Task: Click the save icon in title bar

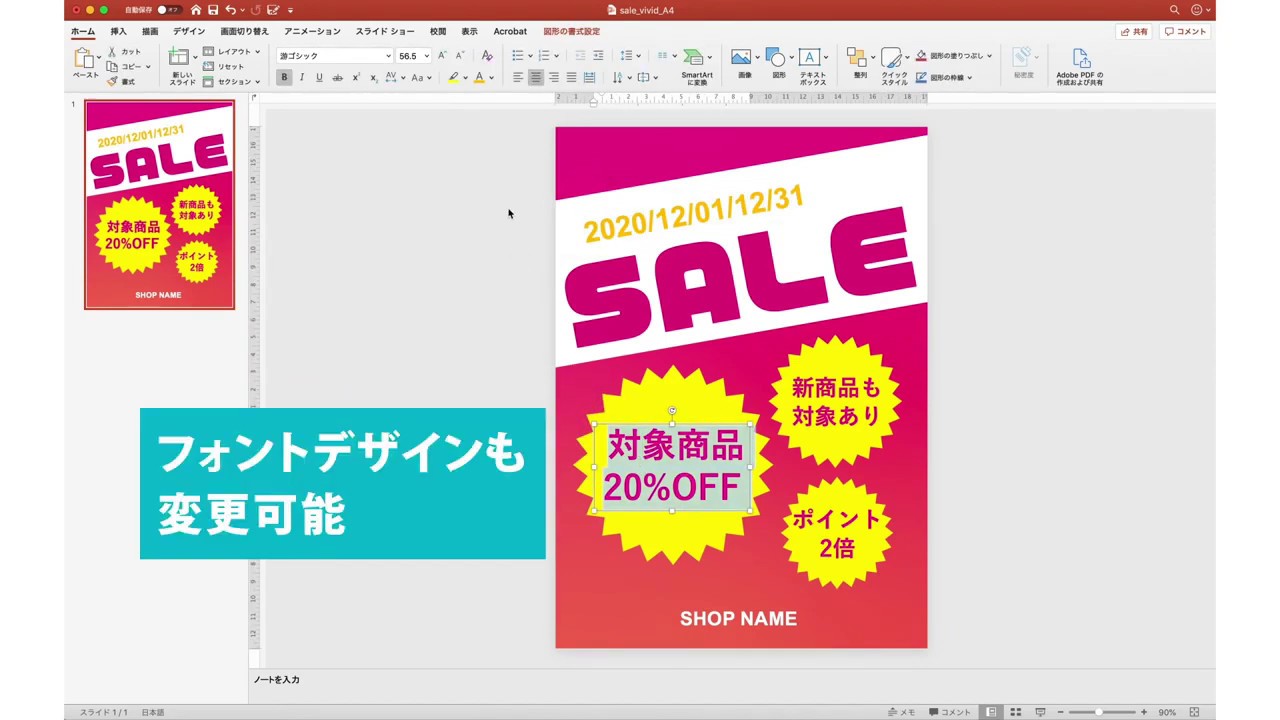Action: tap(213, 10)
